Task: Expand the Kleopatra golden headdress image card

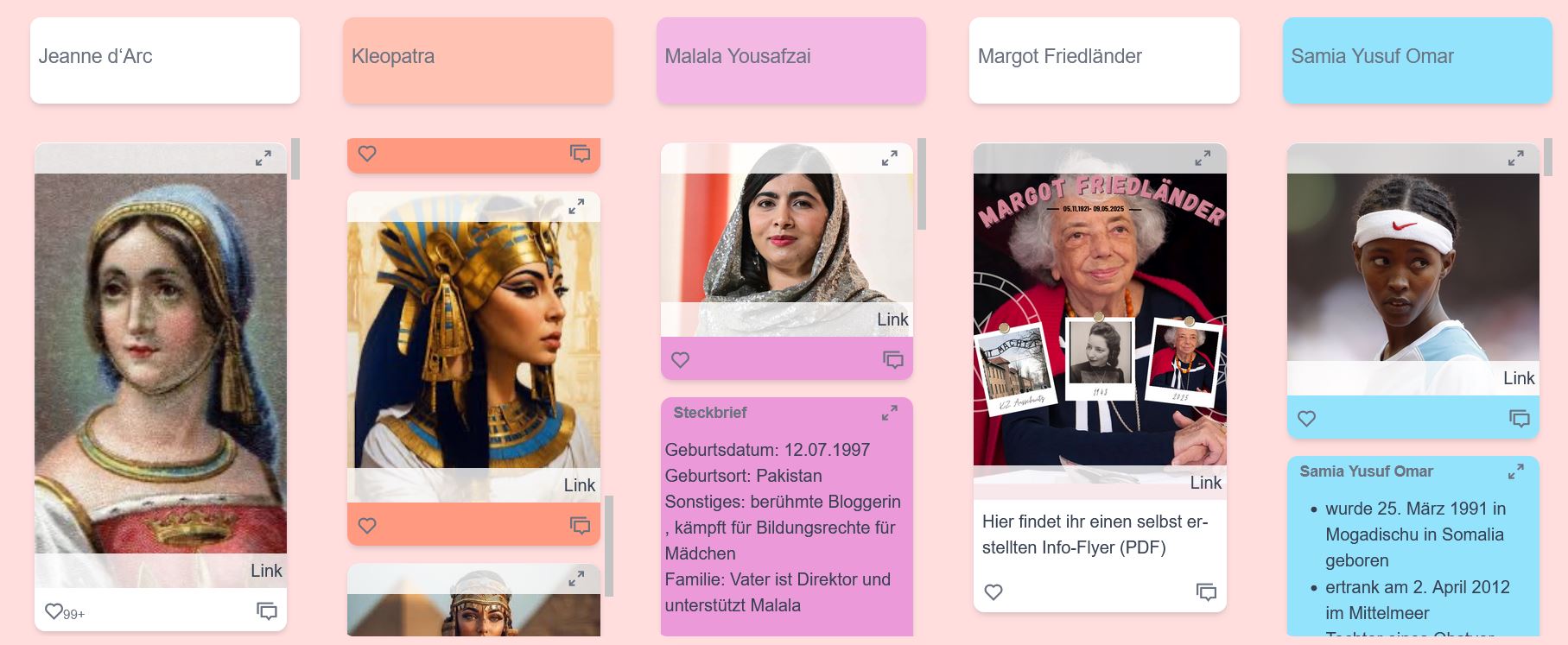Action: tap(576, 206)
